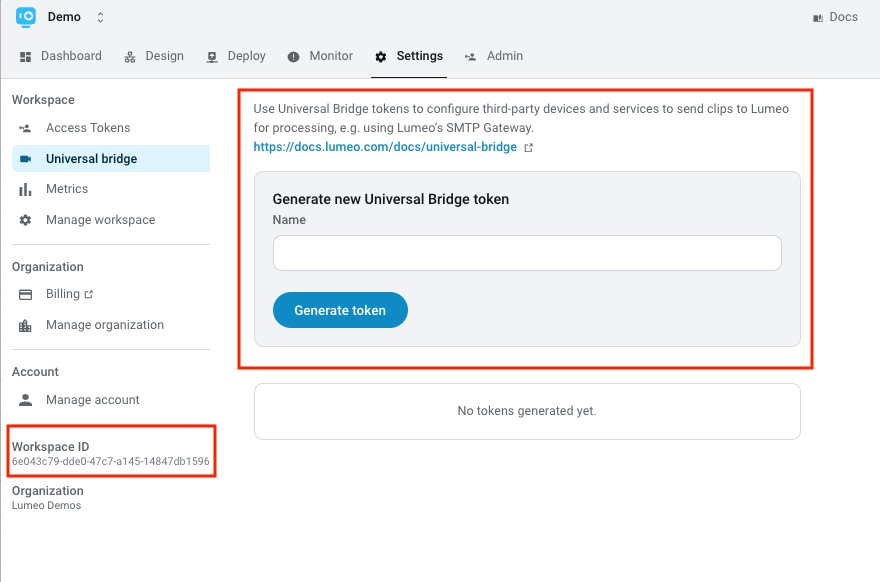Select the Settings tab
The width and height of the screenshot is (880, 582).
tap(409, 56)
